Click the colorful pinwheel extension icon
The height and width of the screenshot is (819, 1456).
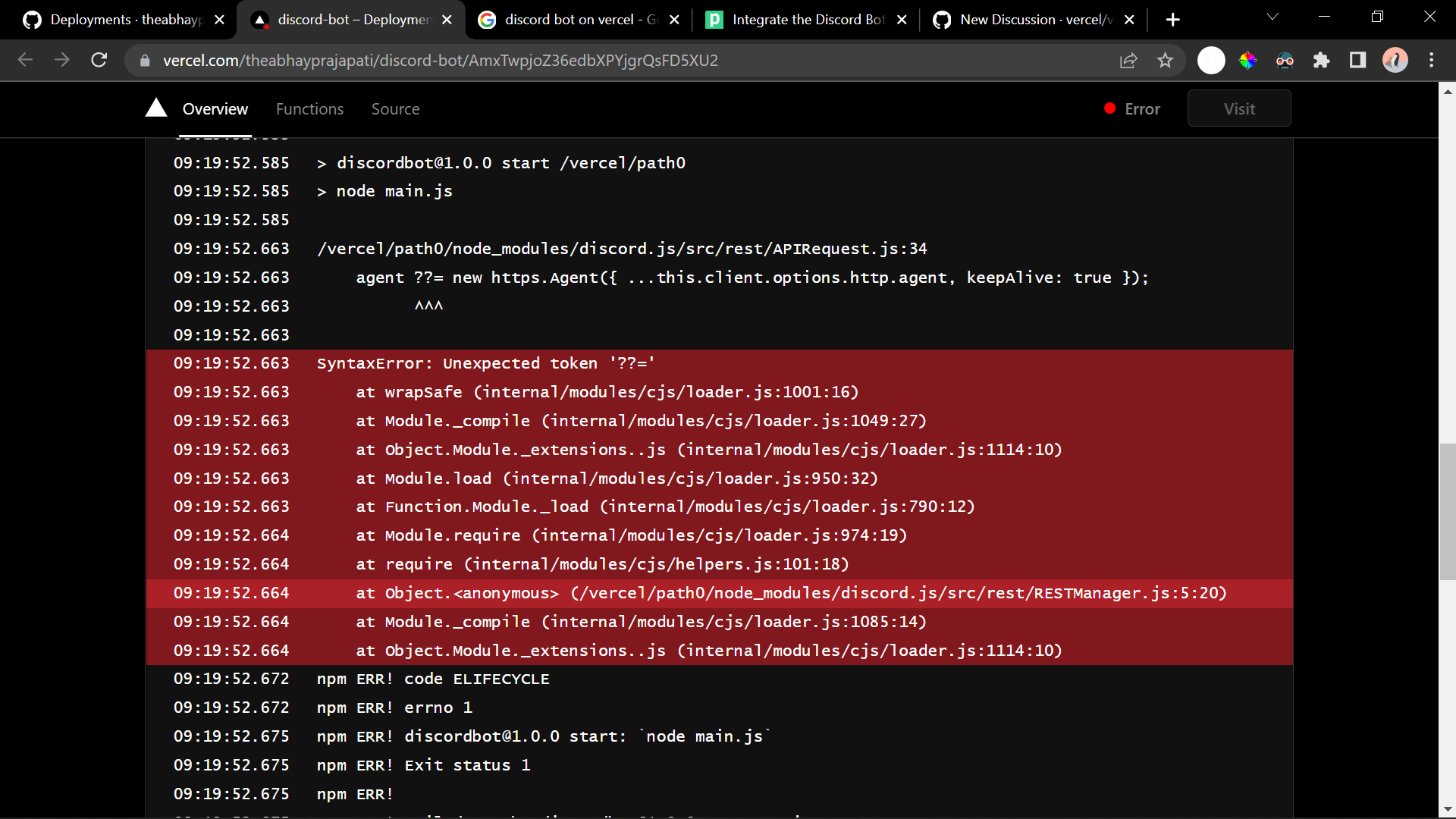pyautogui.click(x=1247, y=60)
